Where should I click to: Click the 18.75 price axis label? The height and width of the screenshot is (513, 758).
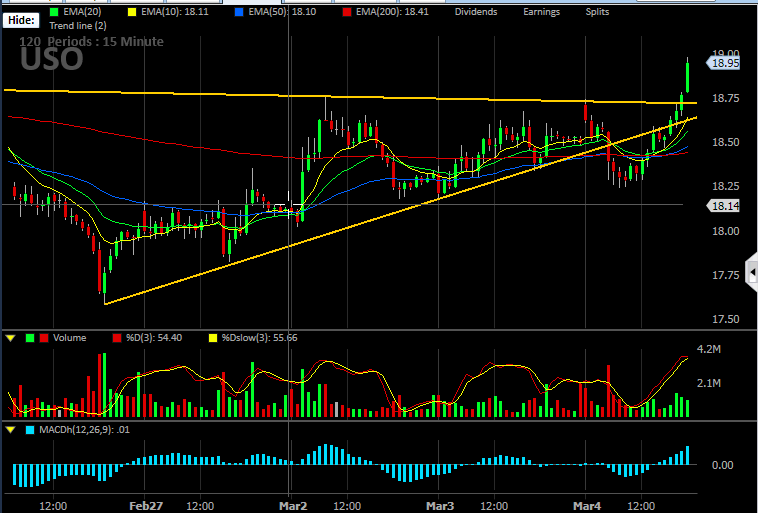[726, 99]
